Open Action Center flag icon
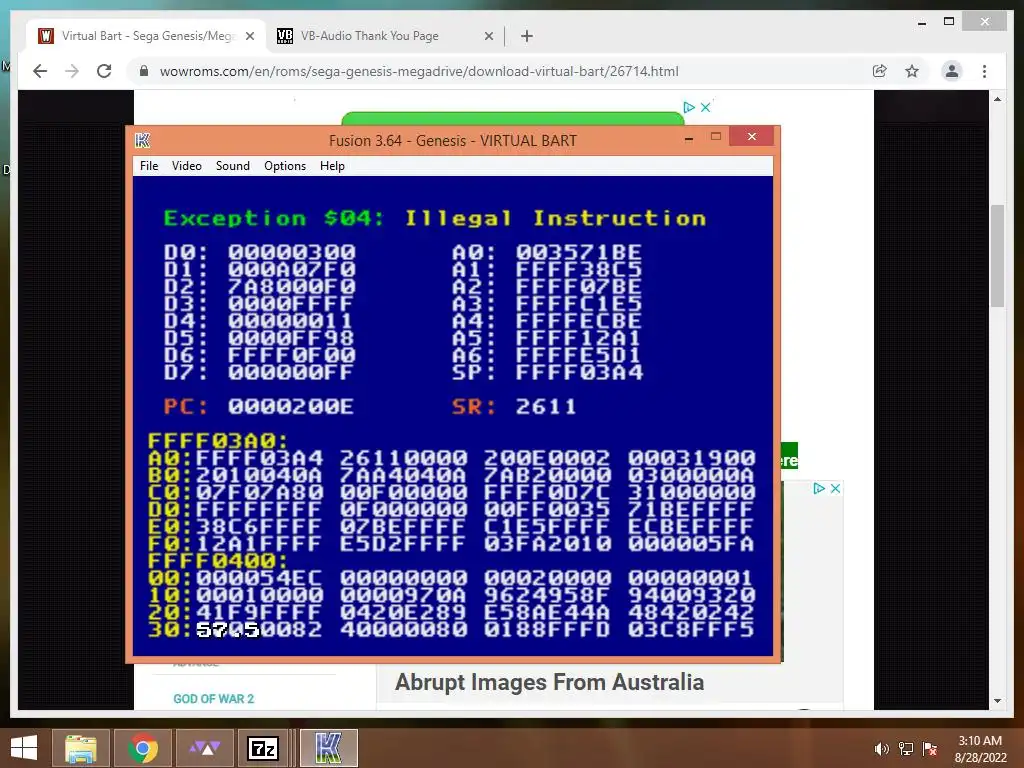This screenshot has width=1024, height=768. tap(930, 749)
